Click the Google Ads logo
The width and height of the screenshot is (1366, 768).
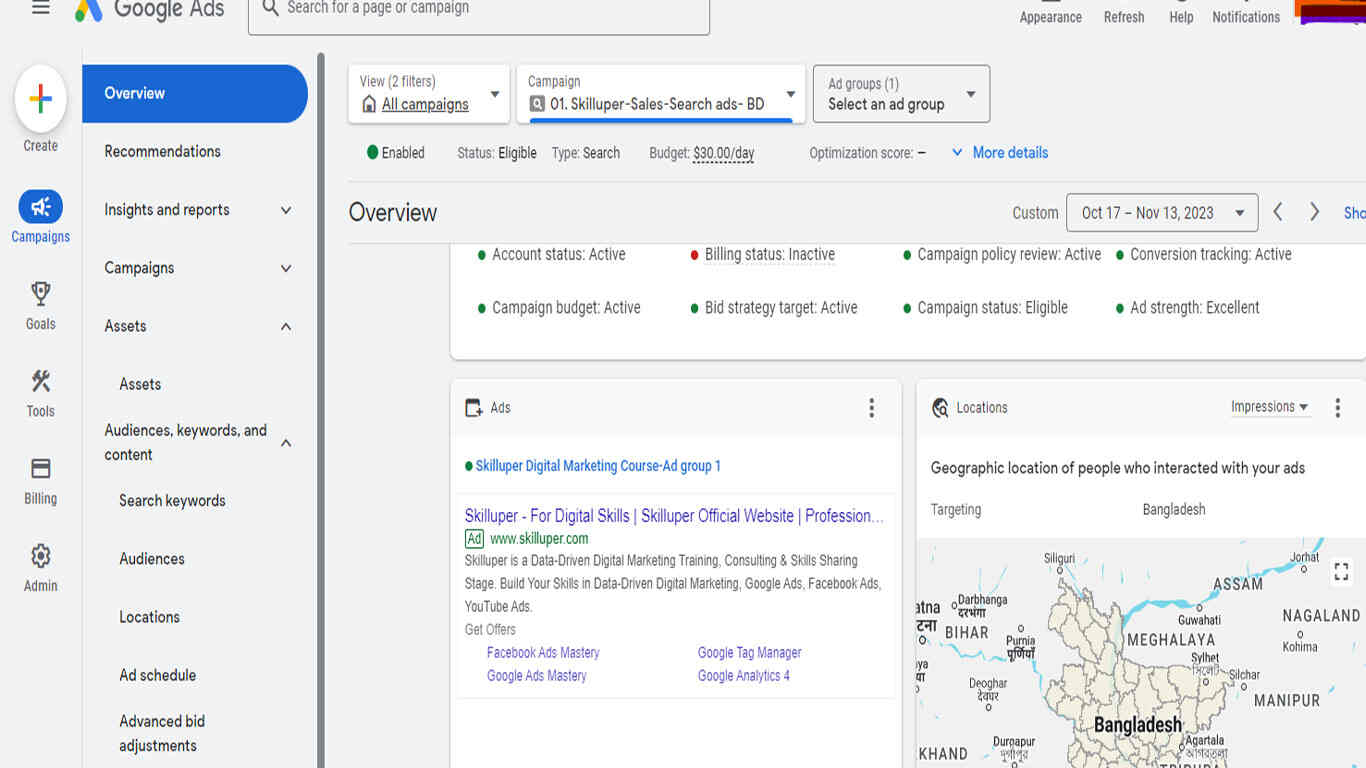(149, 9)
